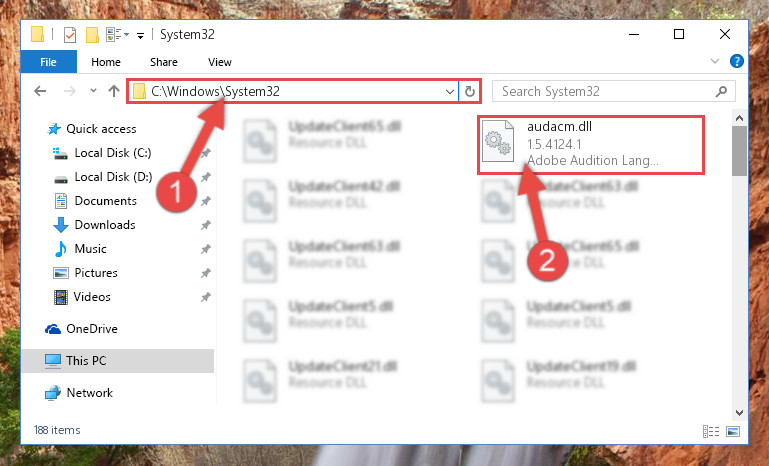Go up one folder level
Viewport: 769px width, 466px height.
(114, 91)
